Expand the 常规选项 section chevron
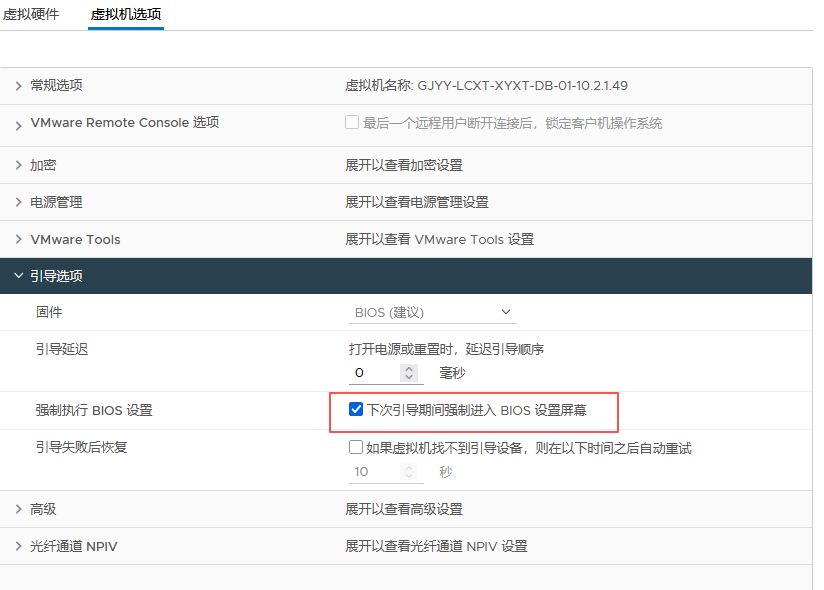Screen dimensions: 824x590 [18, 86]
